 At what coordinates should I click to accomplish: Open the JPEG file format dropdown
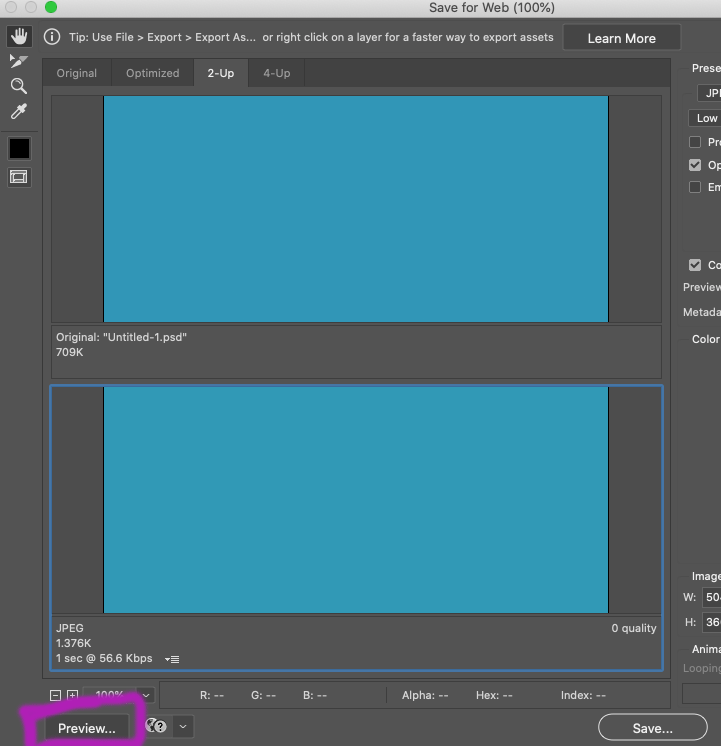coord(709,93)
